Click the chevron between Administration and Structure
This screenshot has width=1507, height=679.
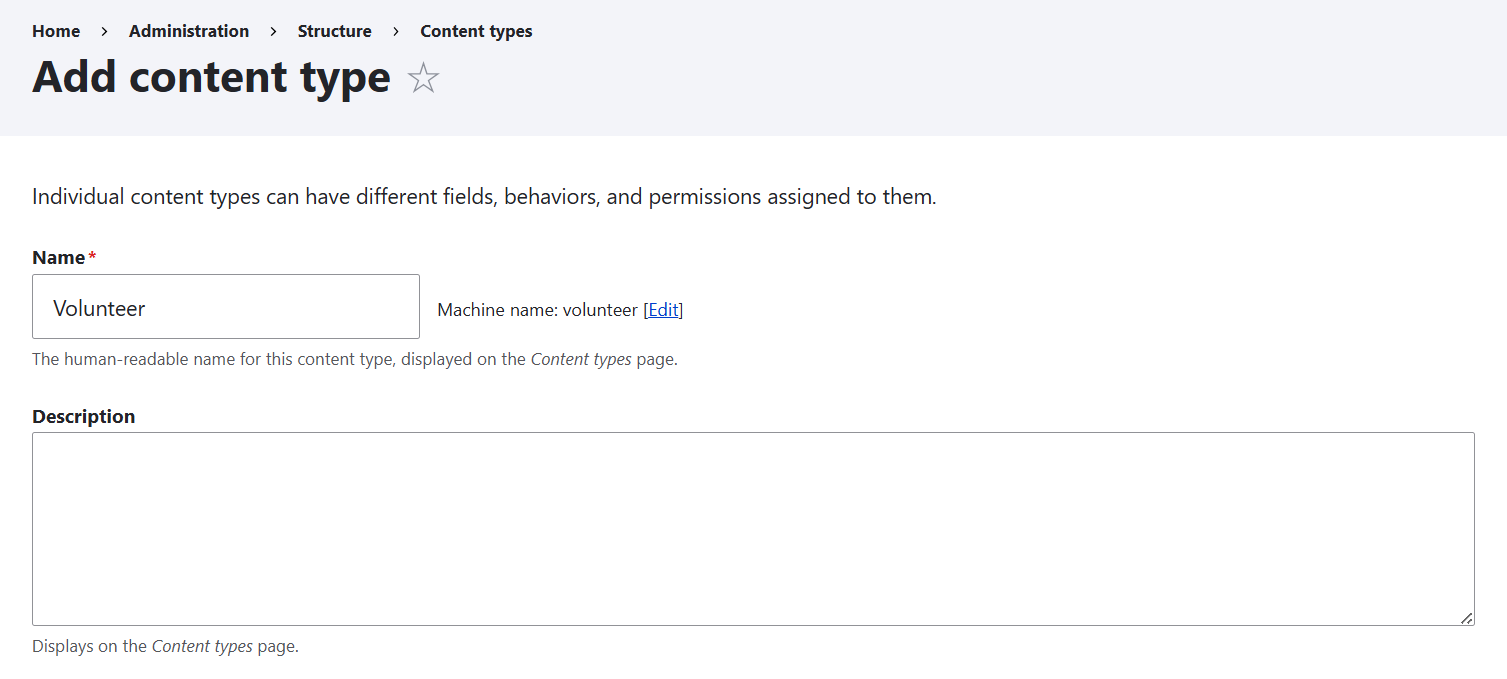click(x=272, y=31)
